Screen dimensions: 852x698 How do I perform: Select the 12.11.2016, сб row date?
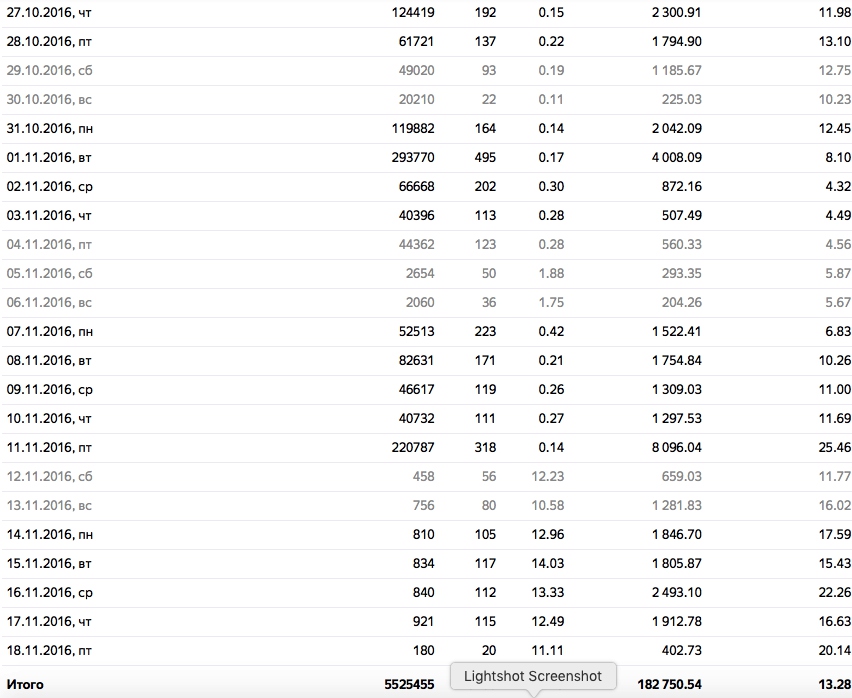tap(49, 476)
